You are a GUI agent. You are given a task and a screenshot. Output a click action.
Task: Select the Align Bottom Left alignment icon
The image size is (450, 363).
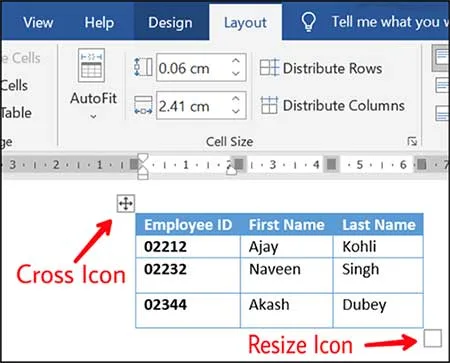443,113
